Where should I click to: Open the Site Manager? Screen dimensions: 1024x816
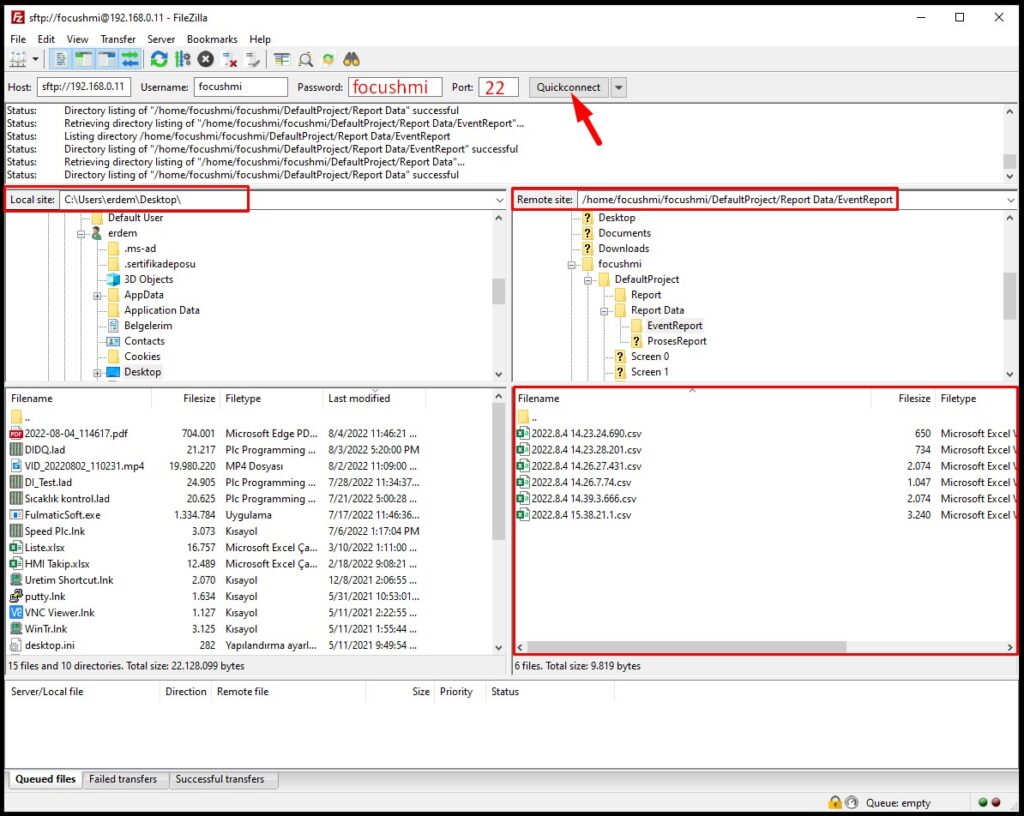coord(20,59)
